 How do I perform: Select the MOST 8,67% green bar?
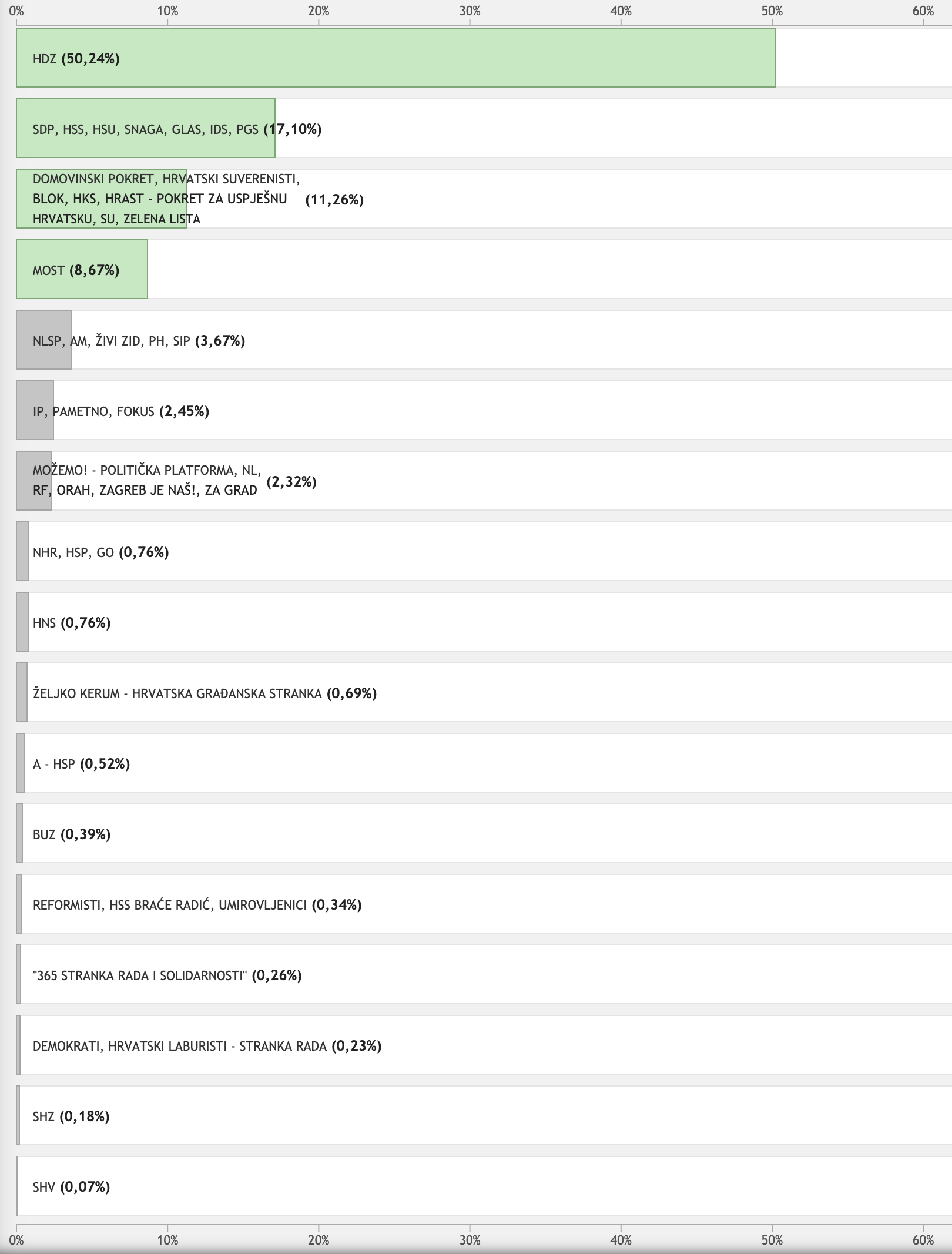point(82,270)
